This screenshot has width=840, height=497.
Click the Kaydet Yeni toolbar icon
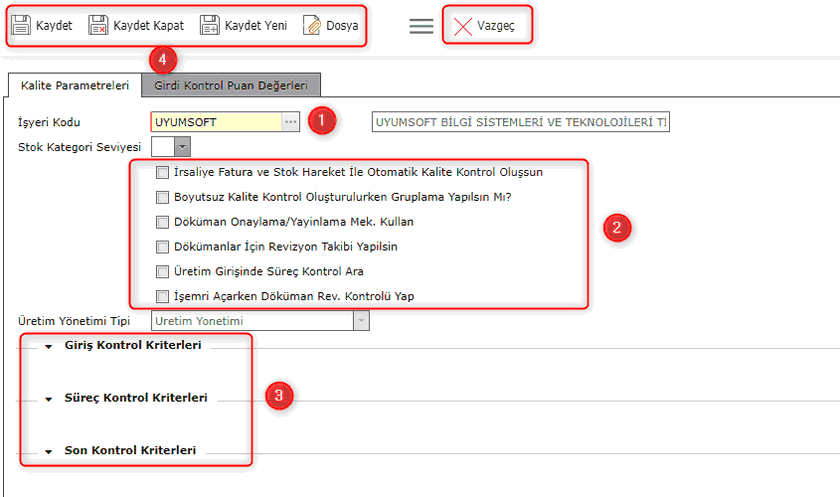(209, 26)
